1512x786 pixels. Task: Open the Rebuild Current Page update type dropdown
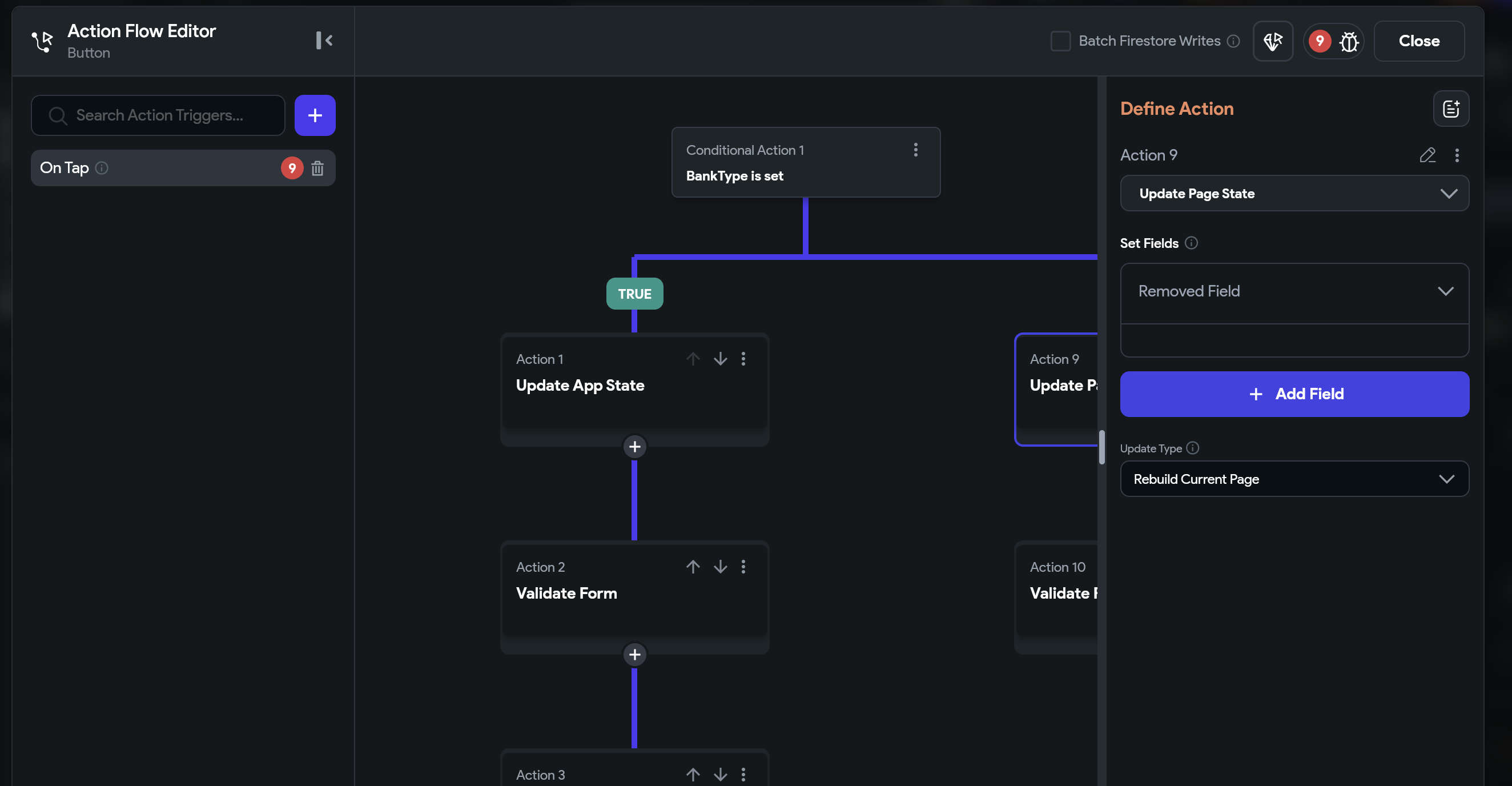point(1294,479)
